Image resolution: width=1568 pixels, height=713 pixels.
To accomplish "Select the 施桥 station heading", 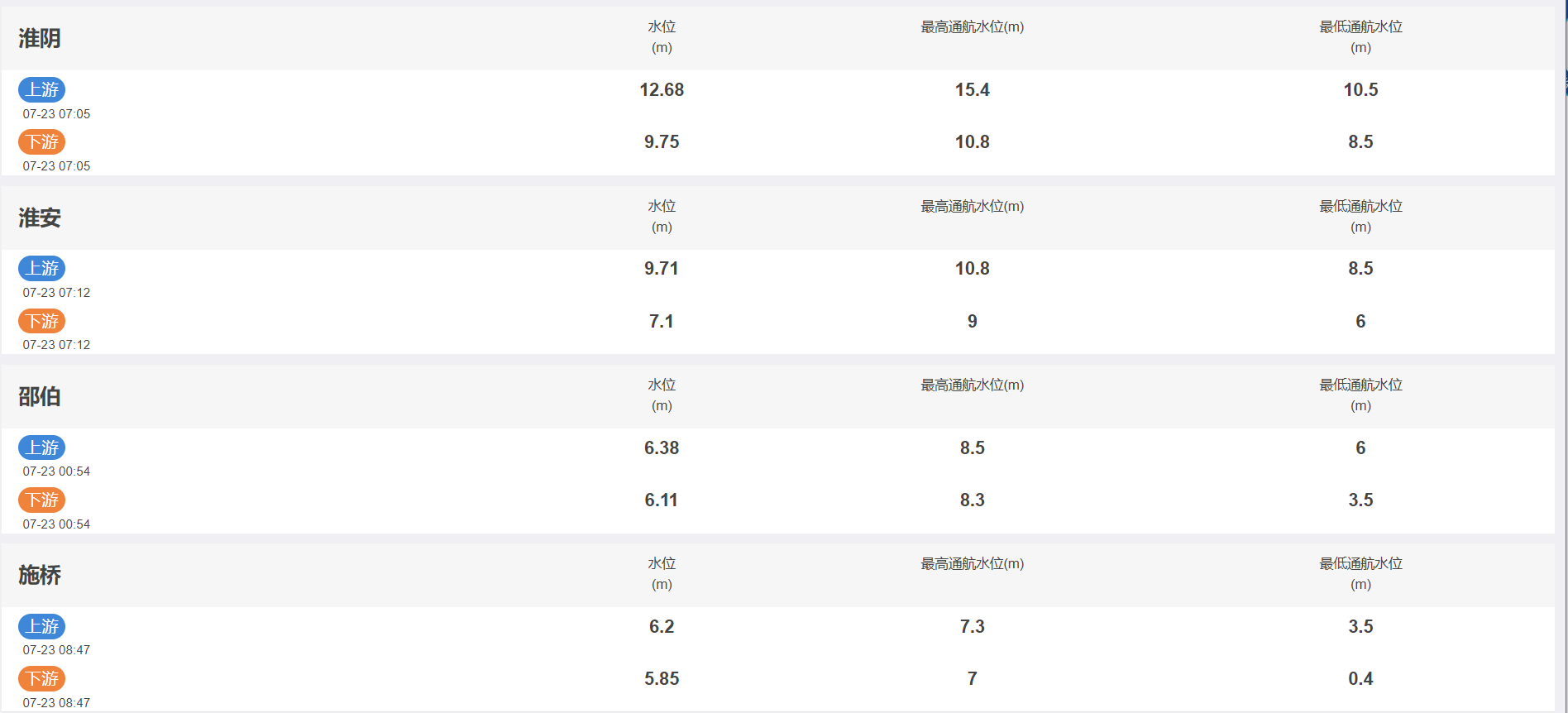I will pos(40,575).
